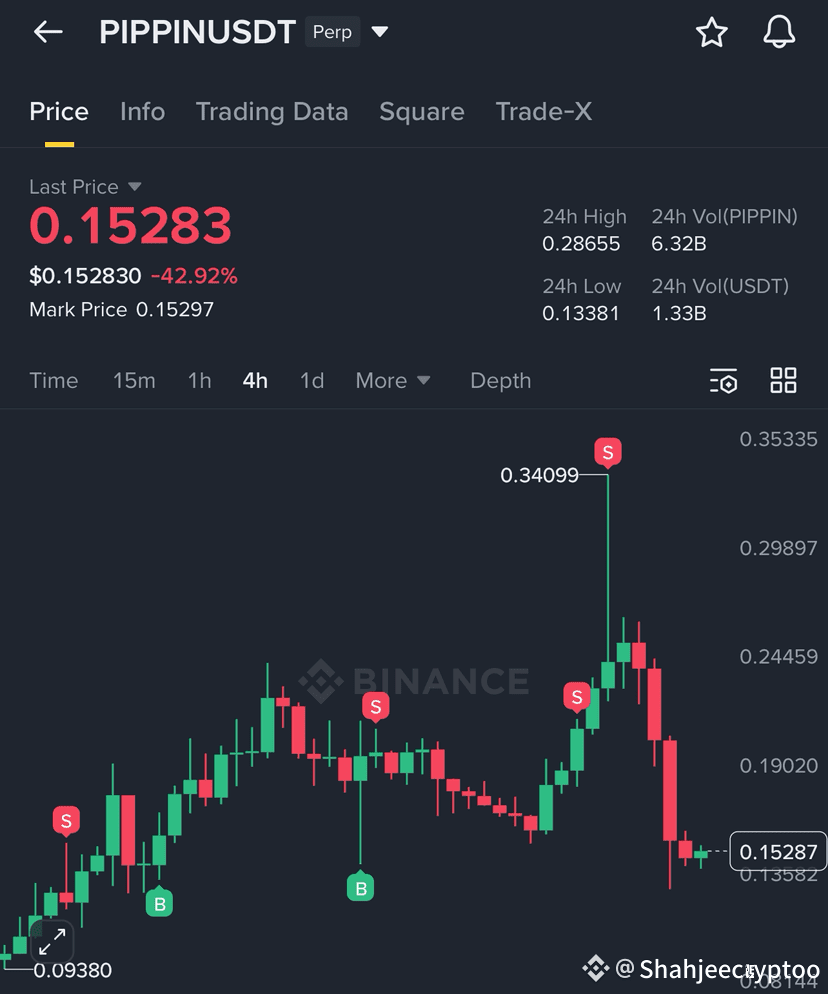Go back using the arrow icon
828x994 pixels.
point(48,32)
